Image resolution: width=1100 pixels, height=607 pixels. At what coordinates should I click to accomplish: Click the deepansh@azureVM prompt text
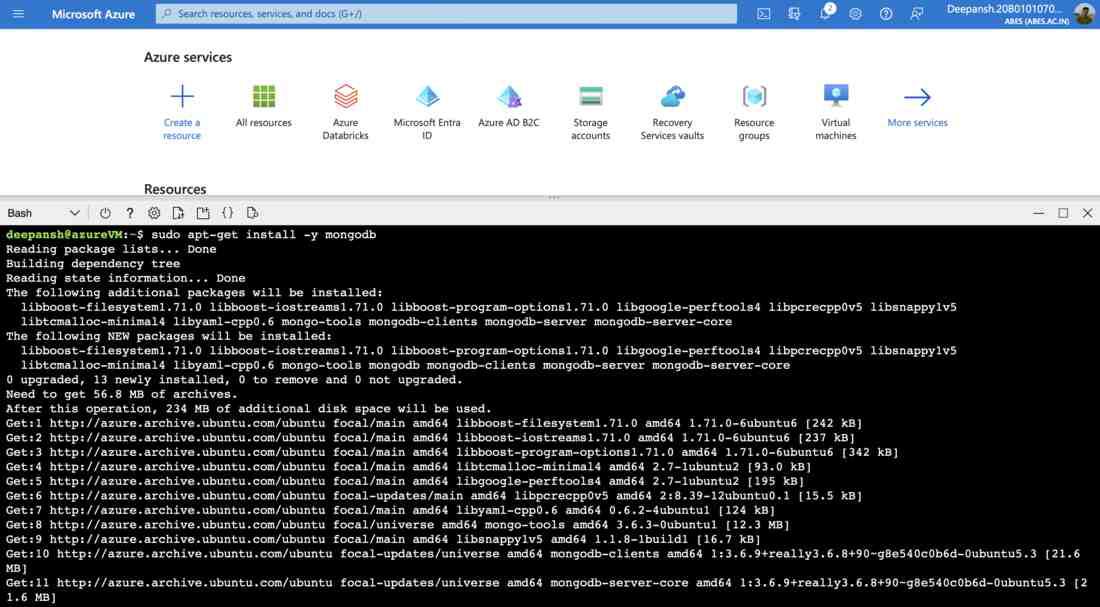coord(65,234)
